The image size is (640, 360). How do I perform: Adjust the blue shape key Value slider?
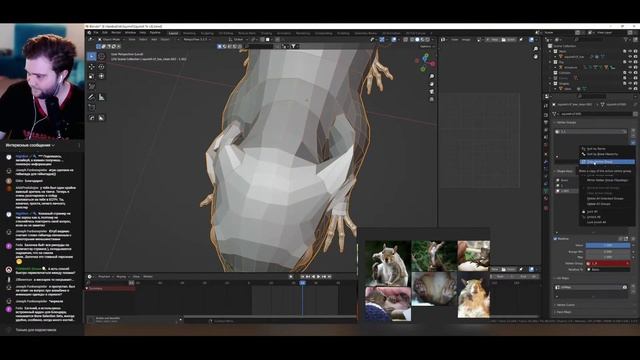coord(608,245)
